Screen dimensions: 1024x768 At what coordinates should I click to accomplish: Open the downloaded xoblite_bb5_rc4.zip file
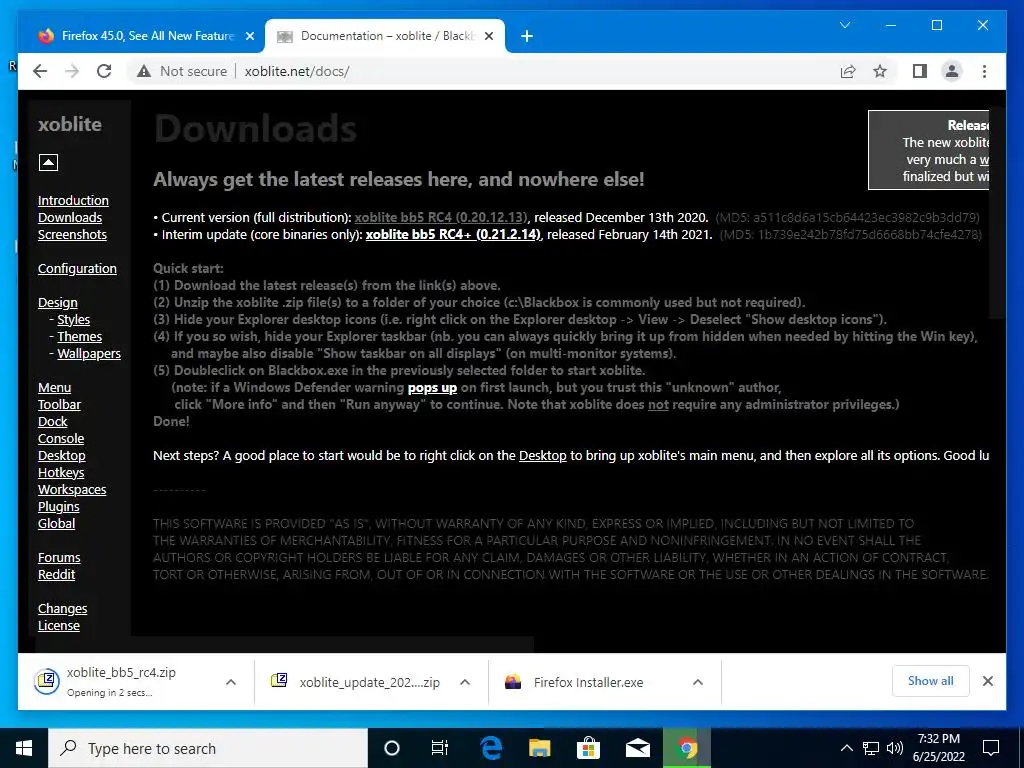pyautogui.click(x=121, y=681)
